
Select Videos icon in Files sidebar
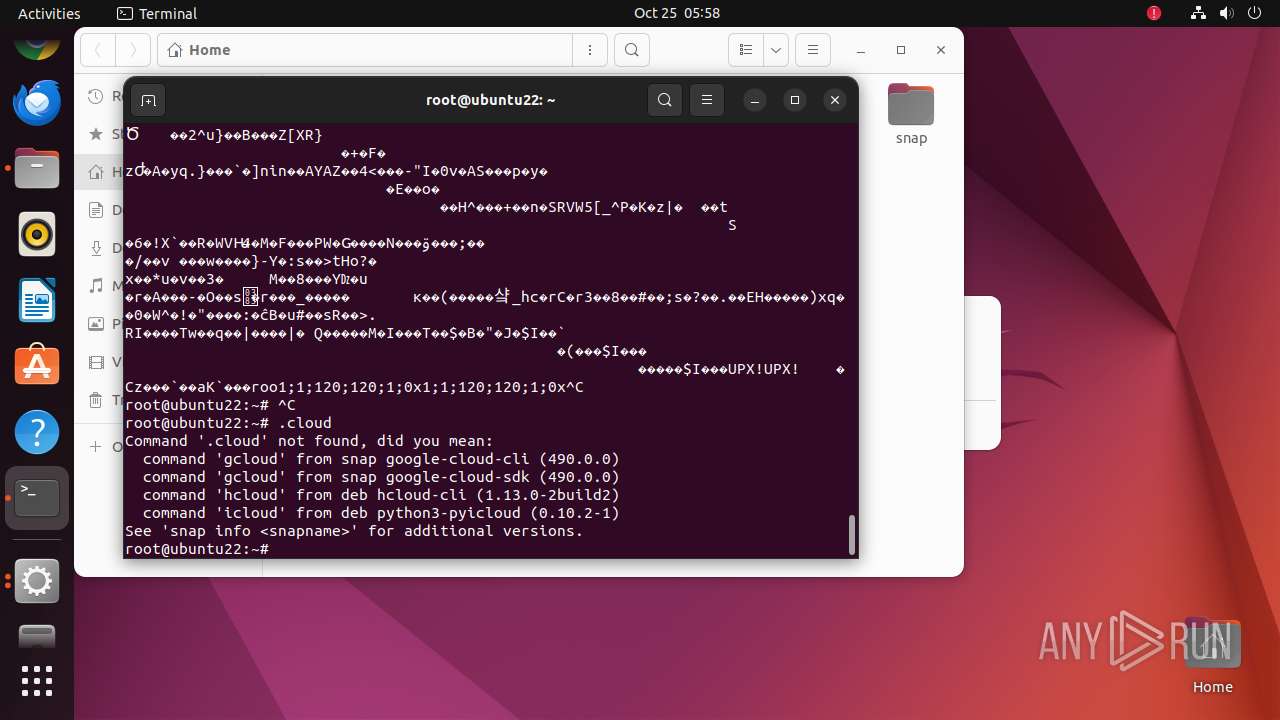(x=96, y=362)
